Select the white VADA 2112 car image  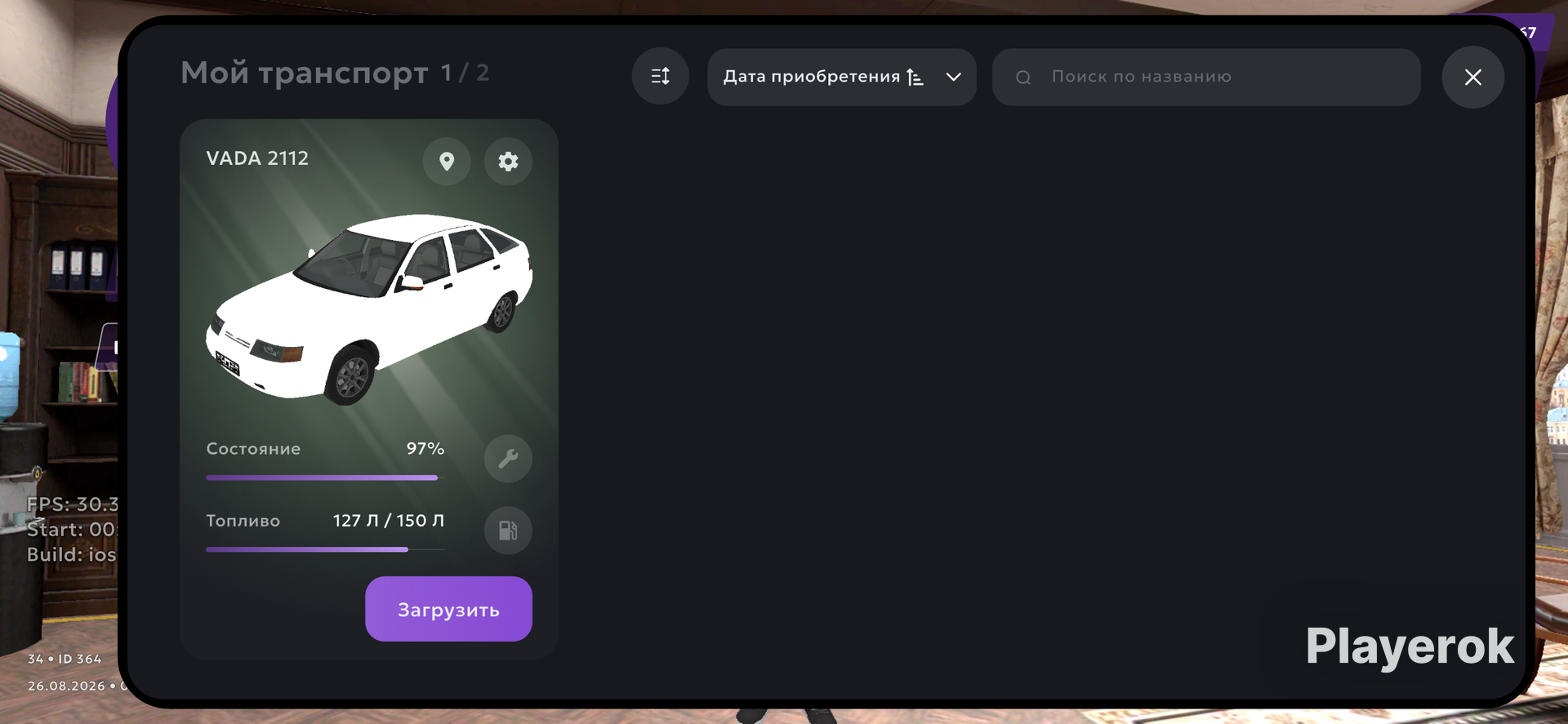click(369, 309)
